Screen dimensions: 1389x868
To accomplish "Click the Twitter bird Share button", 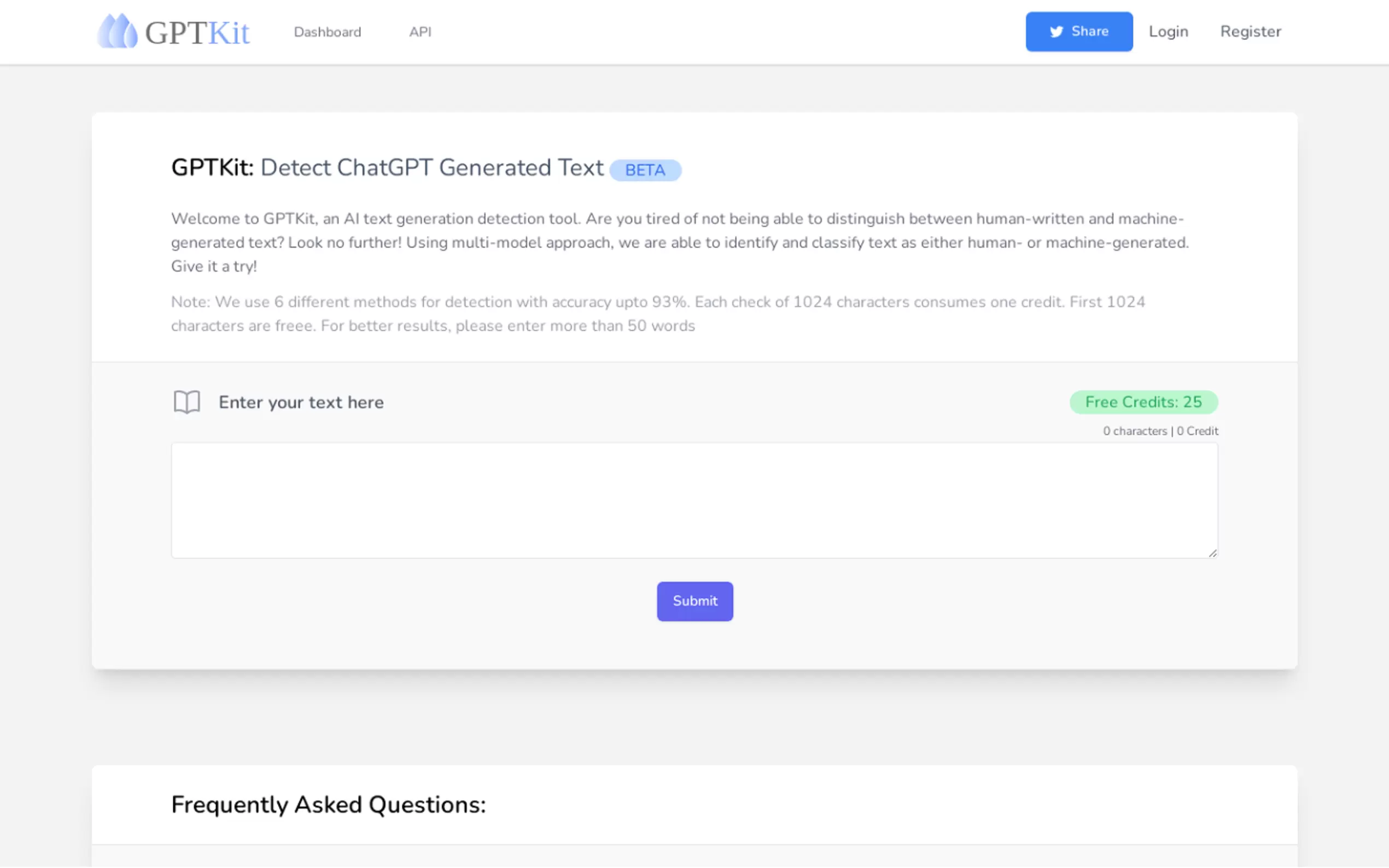I will click(x=1078, y=32).
